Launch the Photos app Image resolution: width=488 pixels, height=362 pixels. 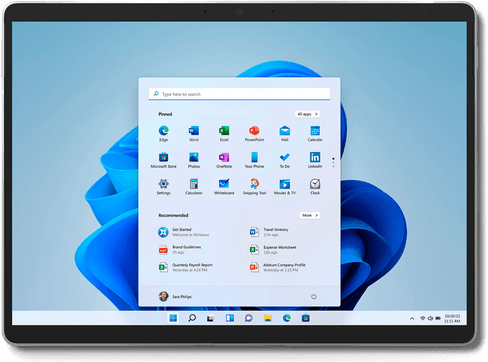[194, 160]
